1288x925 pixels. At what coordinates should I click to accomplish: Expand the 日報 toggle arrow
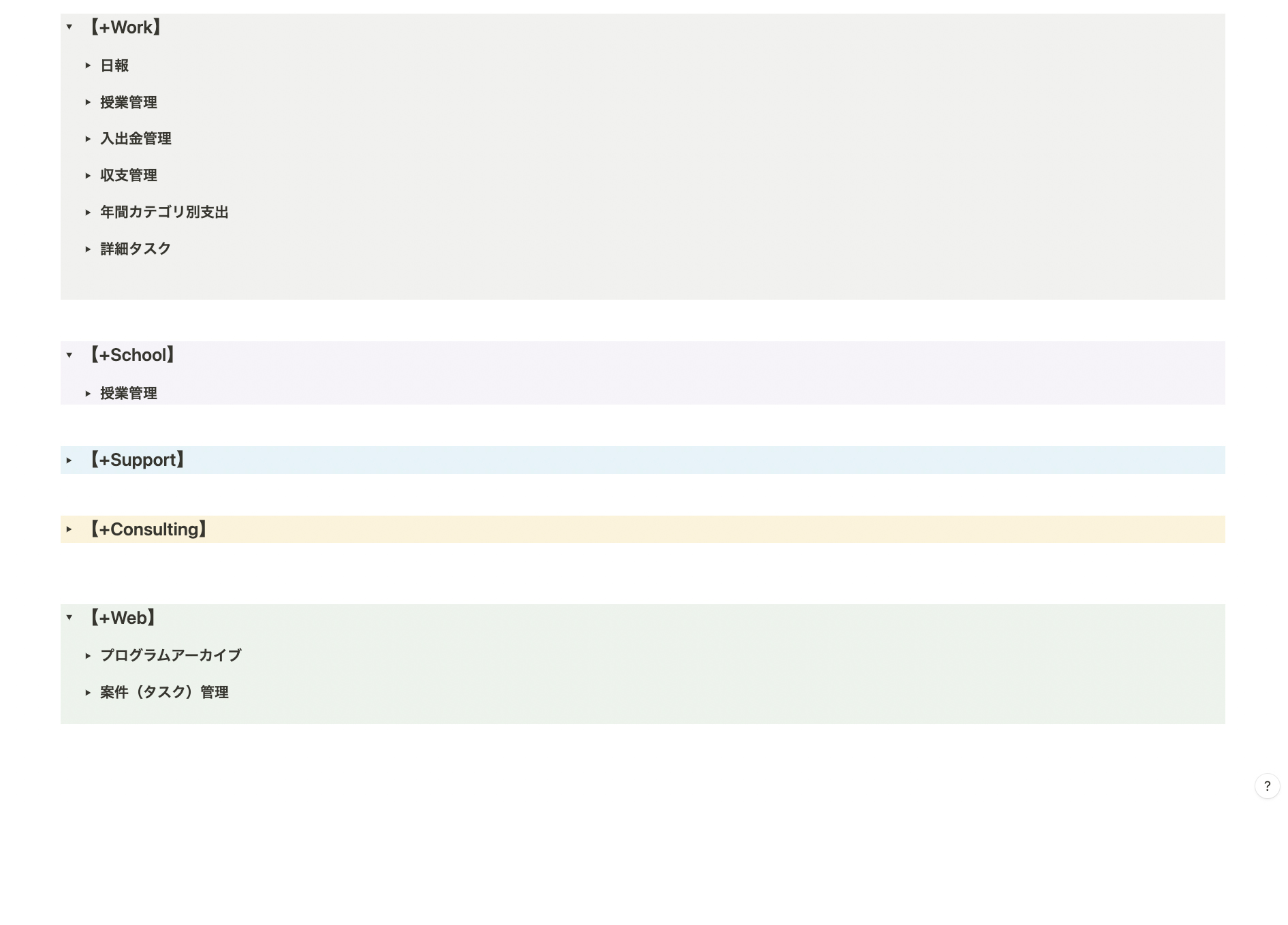pyautogui.click(x=88, y=65)
